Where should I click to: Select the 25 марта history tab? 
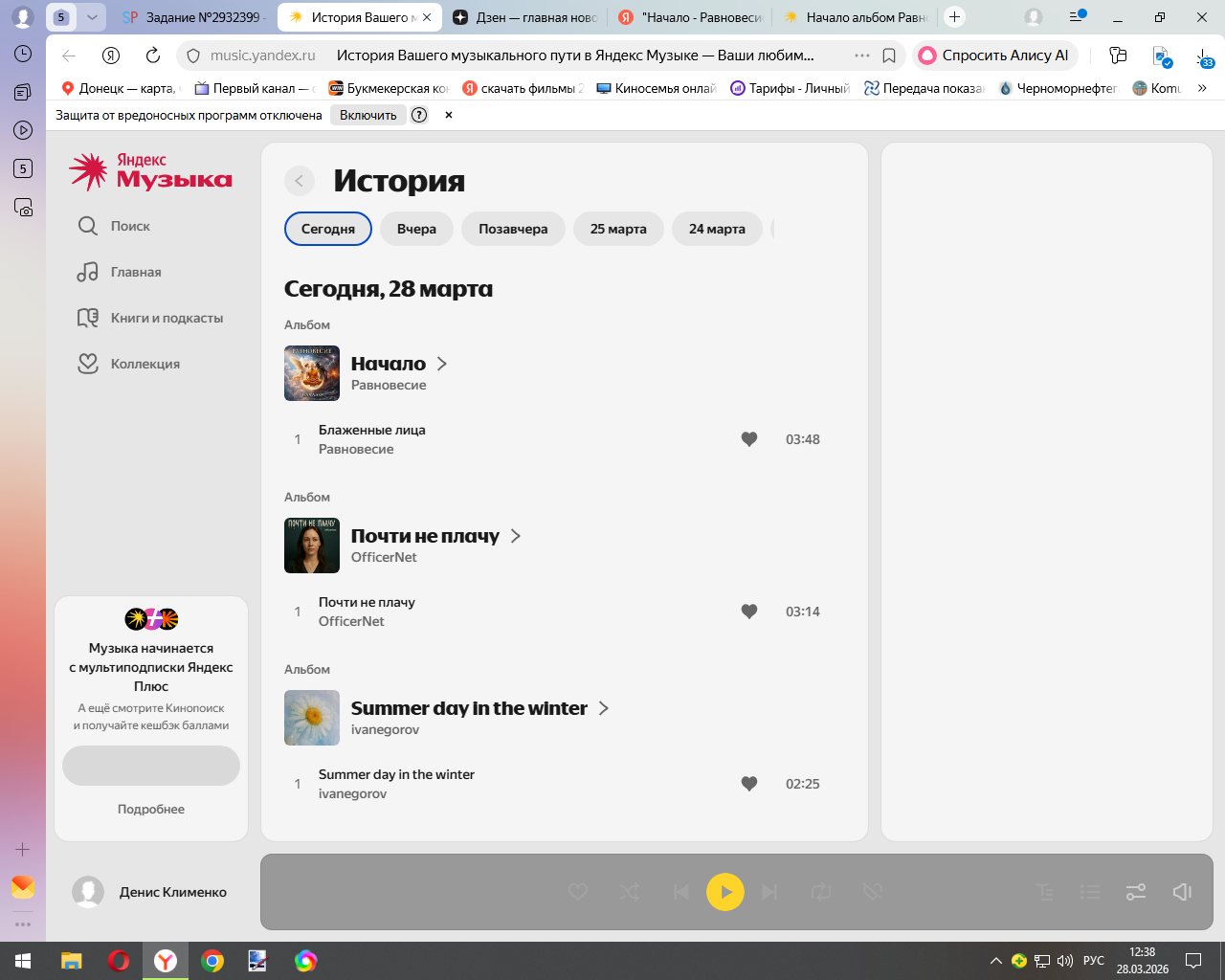[x=618, y=229]
